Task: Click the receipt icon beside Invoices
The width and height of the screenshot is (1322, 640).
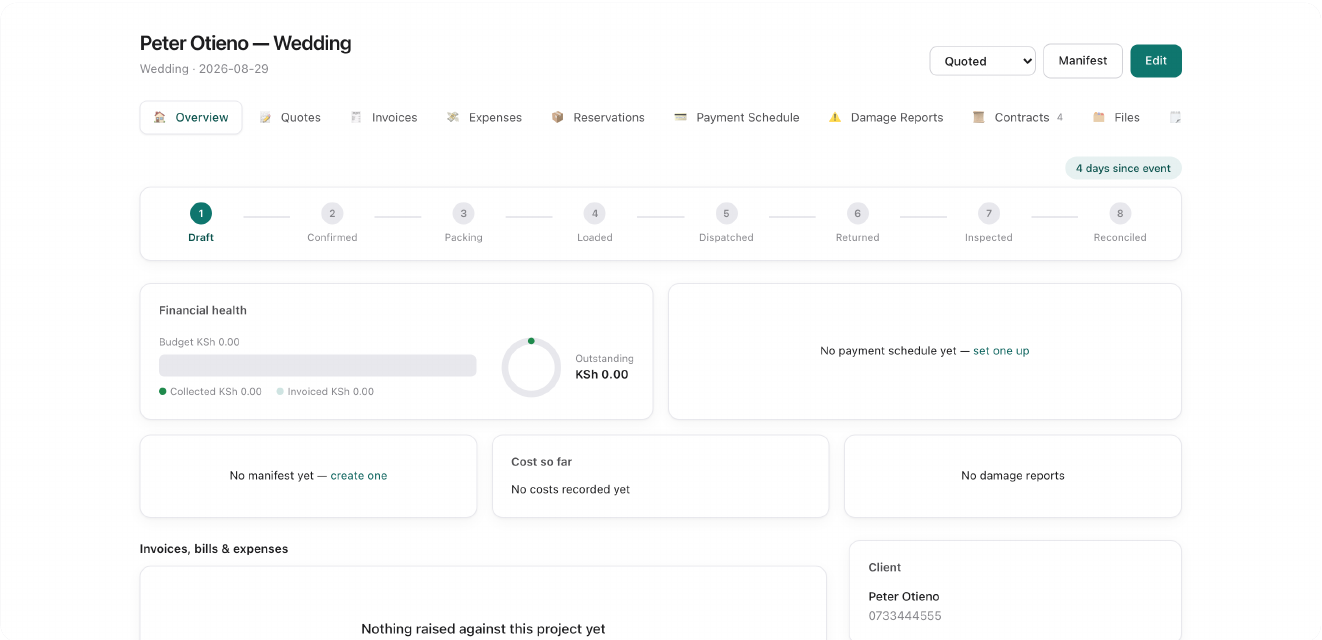Action: (356, 117)
